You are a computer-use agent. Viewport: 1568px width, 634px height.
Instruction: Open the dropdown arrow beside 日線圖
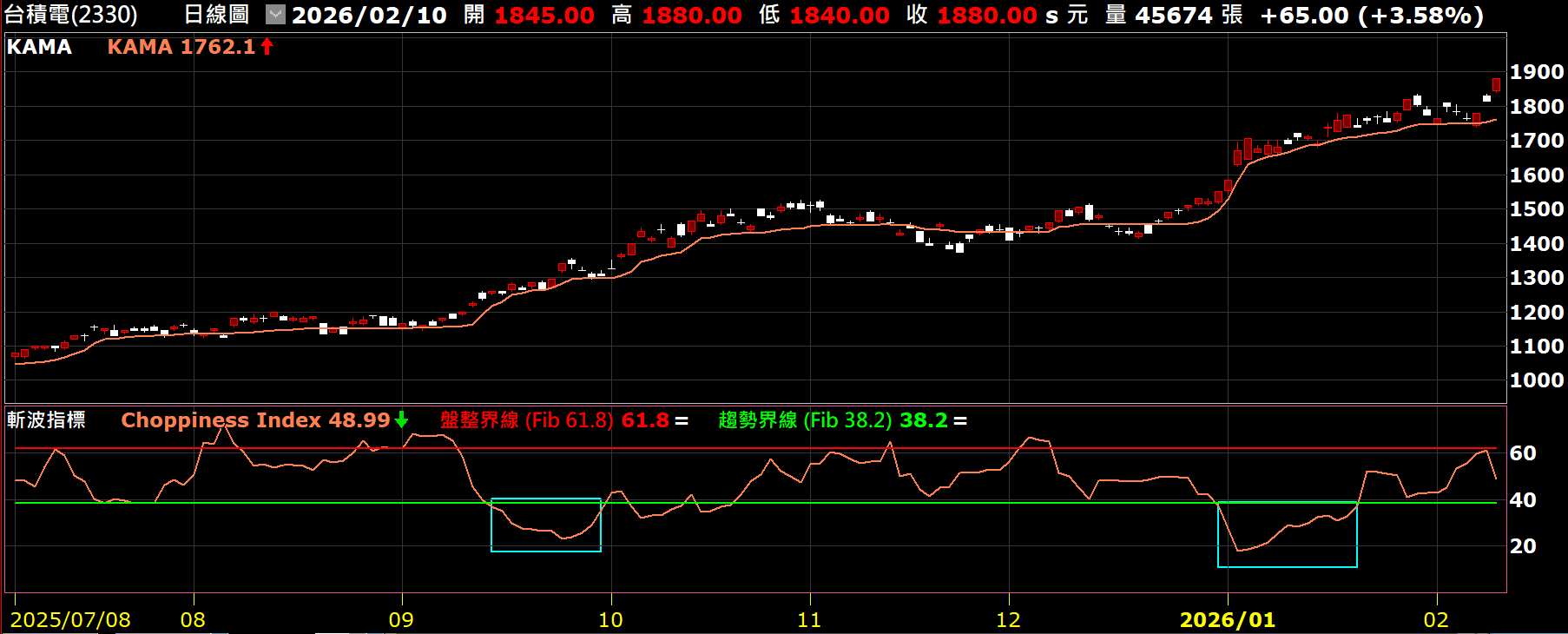pyautogui.click(x=274, y=15)
